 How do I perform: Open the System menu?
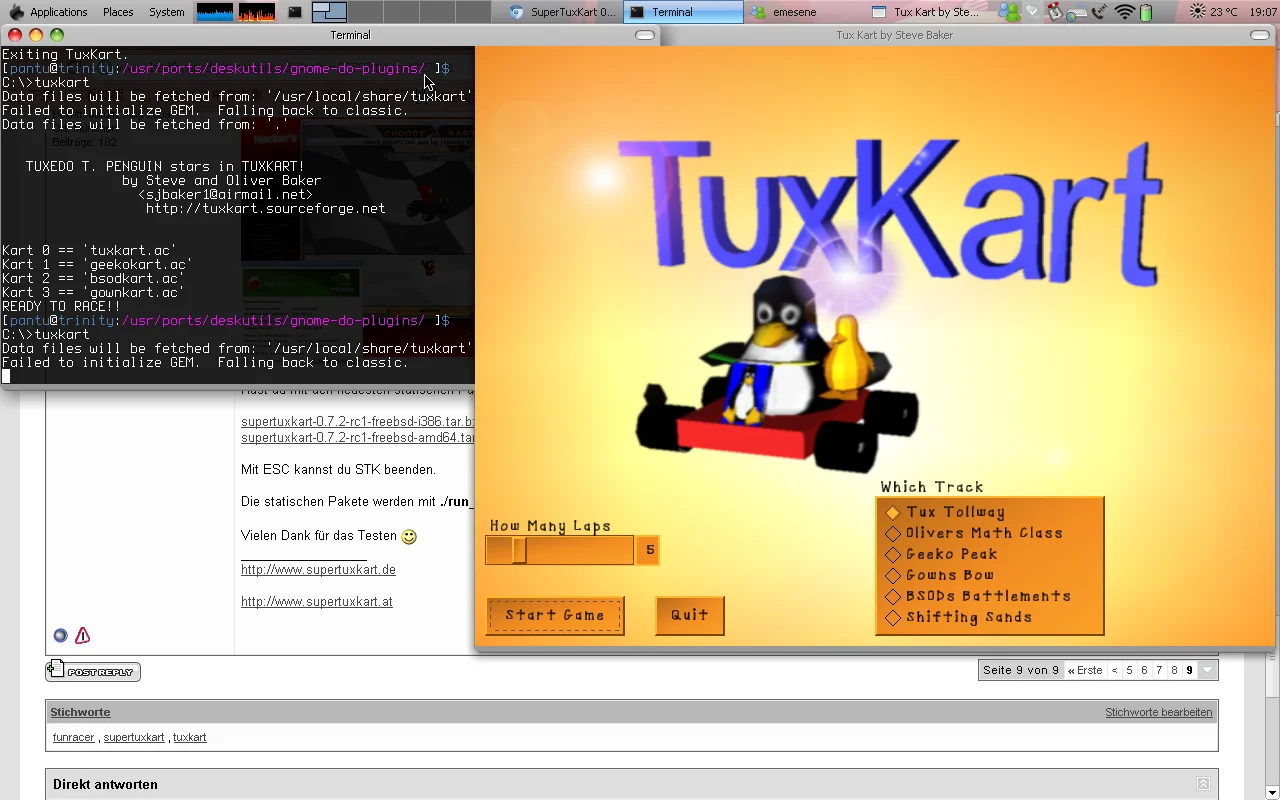166,12
